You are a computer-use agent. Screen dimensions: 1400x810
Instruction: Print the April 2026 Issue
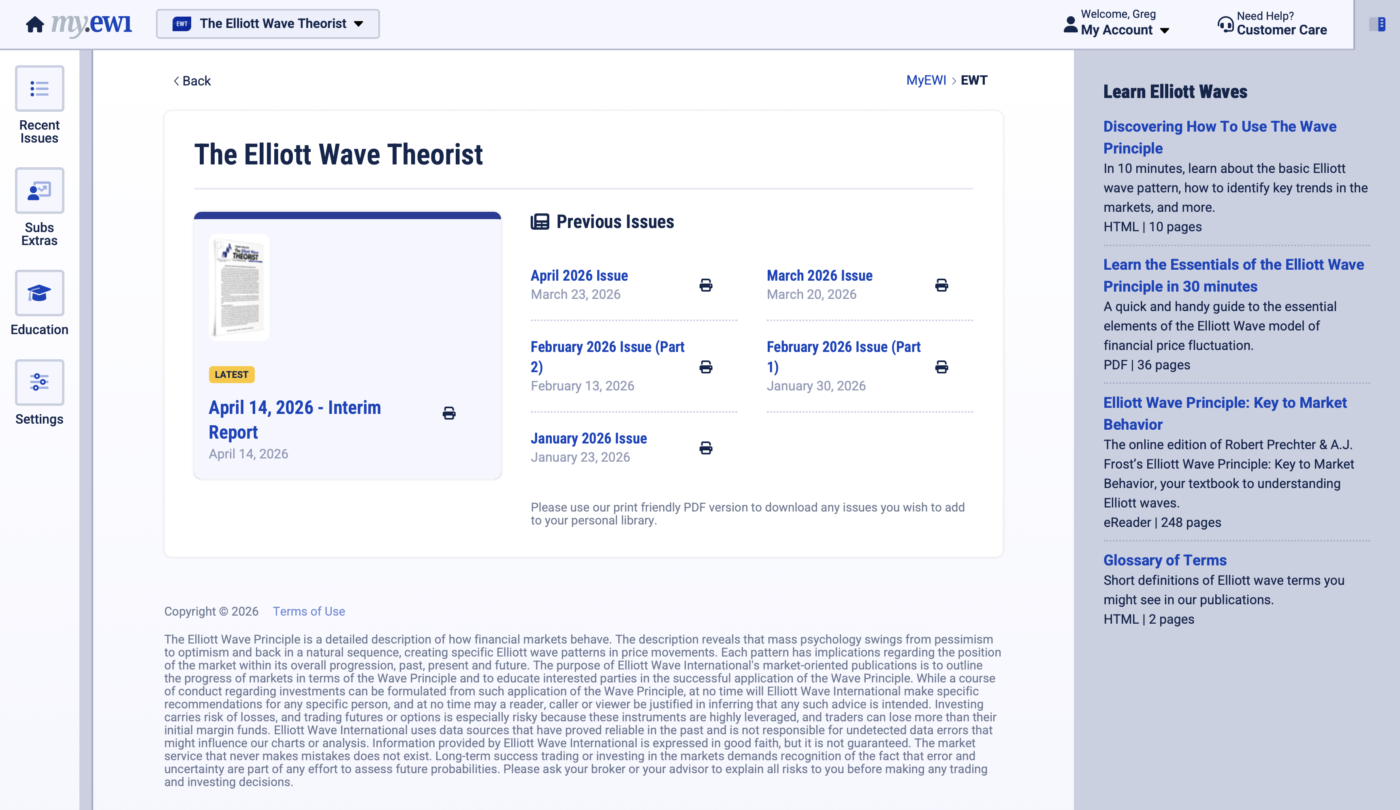pyautogui.click(x=706, y=285)
